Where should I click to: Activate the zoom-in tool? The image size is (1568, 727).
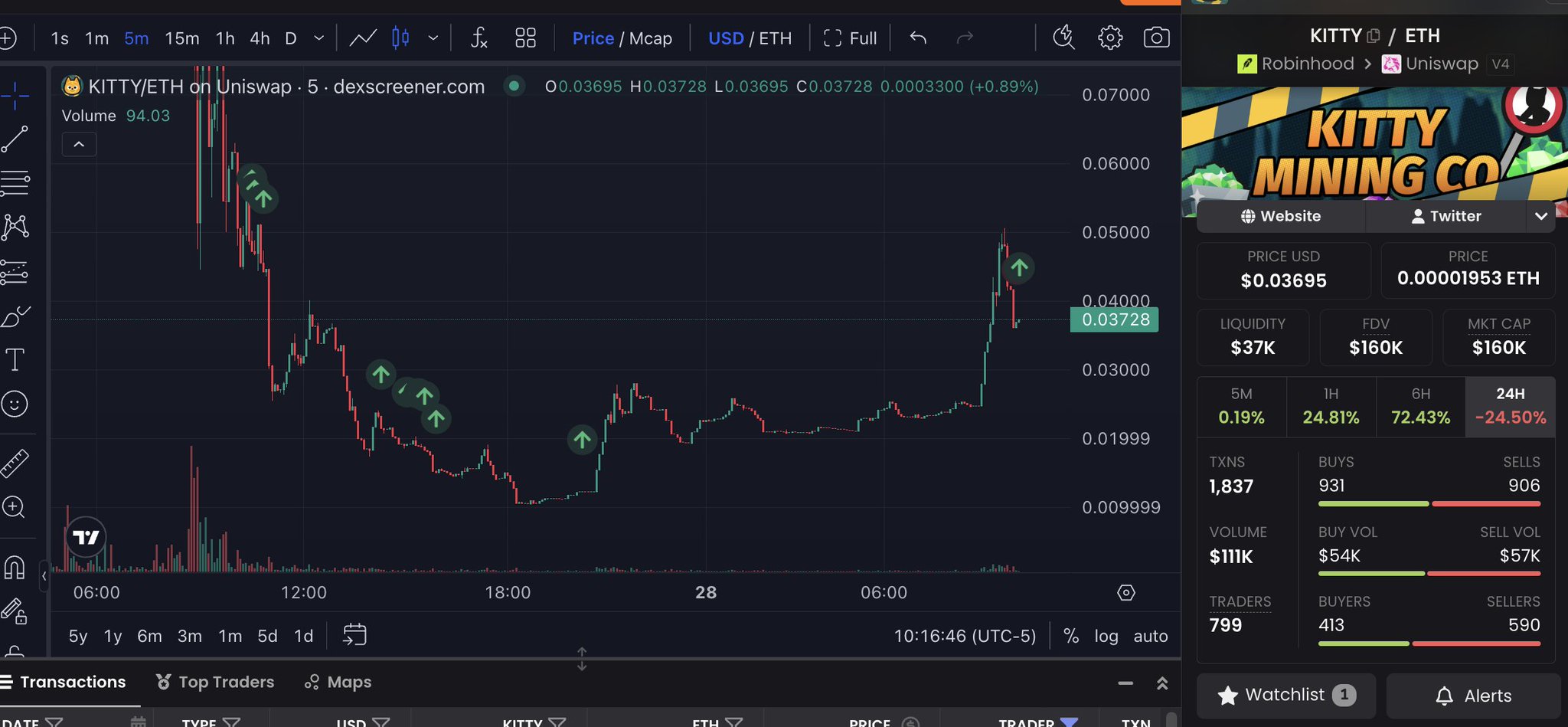coord(15,507)
